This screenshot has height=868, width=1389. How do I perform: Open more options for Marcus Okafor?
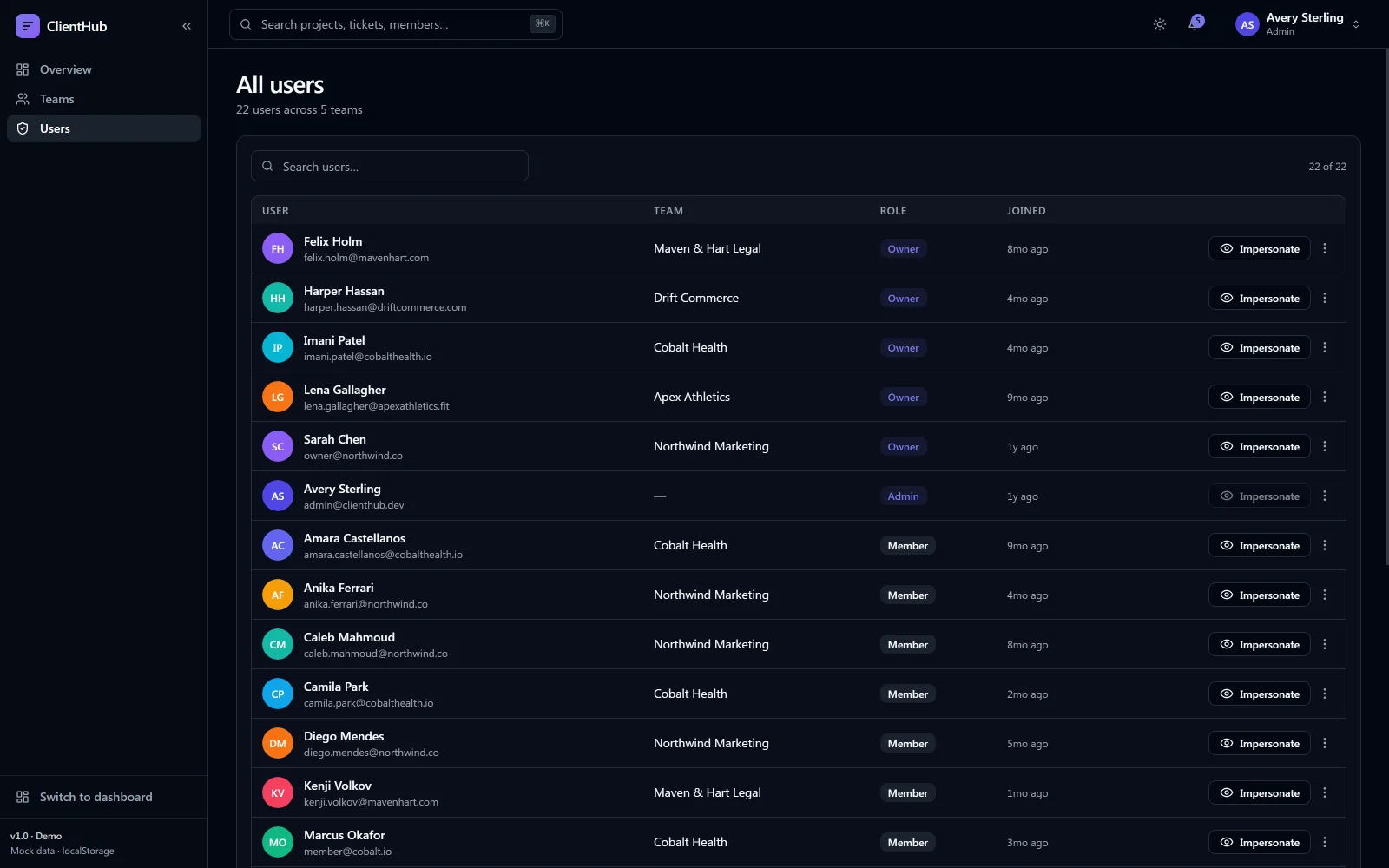tap(1325, 842)
